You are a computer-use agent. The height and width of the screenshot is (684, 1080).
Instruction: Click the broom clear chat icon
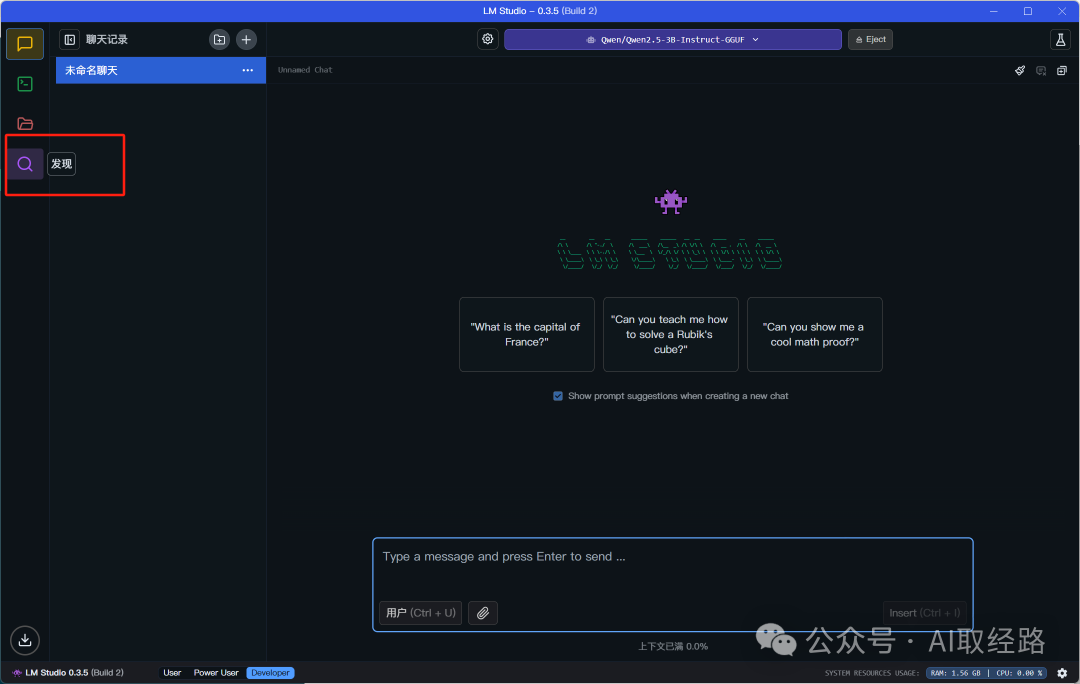[x=1020, y=70]
